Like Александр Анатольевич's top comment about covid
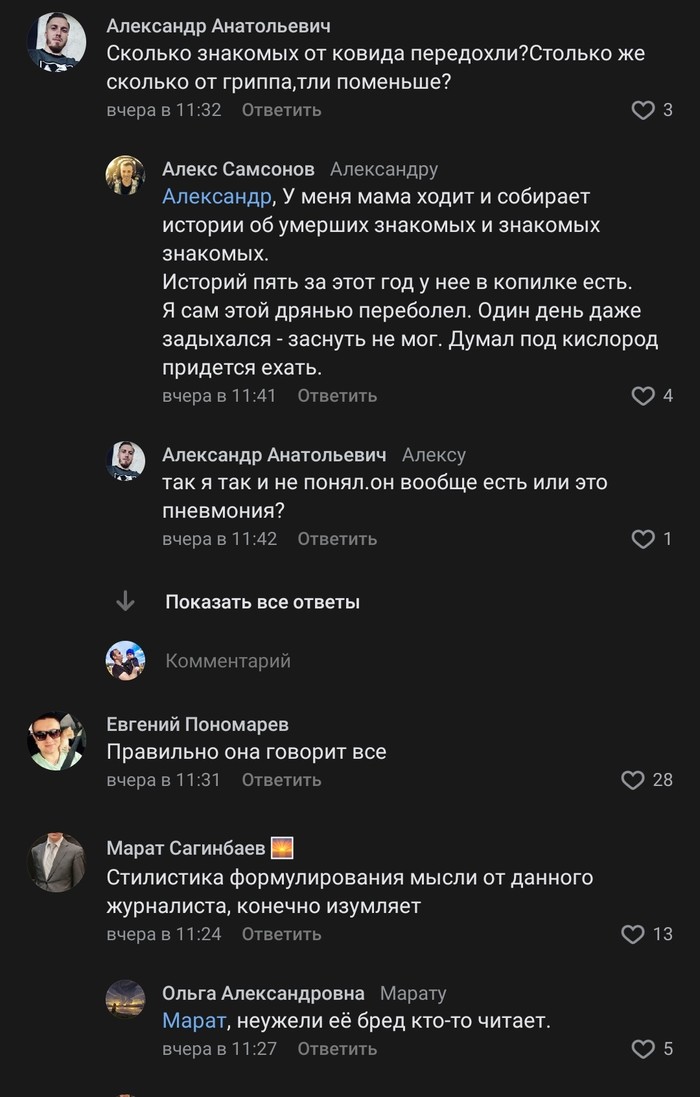Viewport: 700px width, 1097px height. click(x=643, y=110)
